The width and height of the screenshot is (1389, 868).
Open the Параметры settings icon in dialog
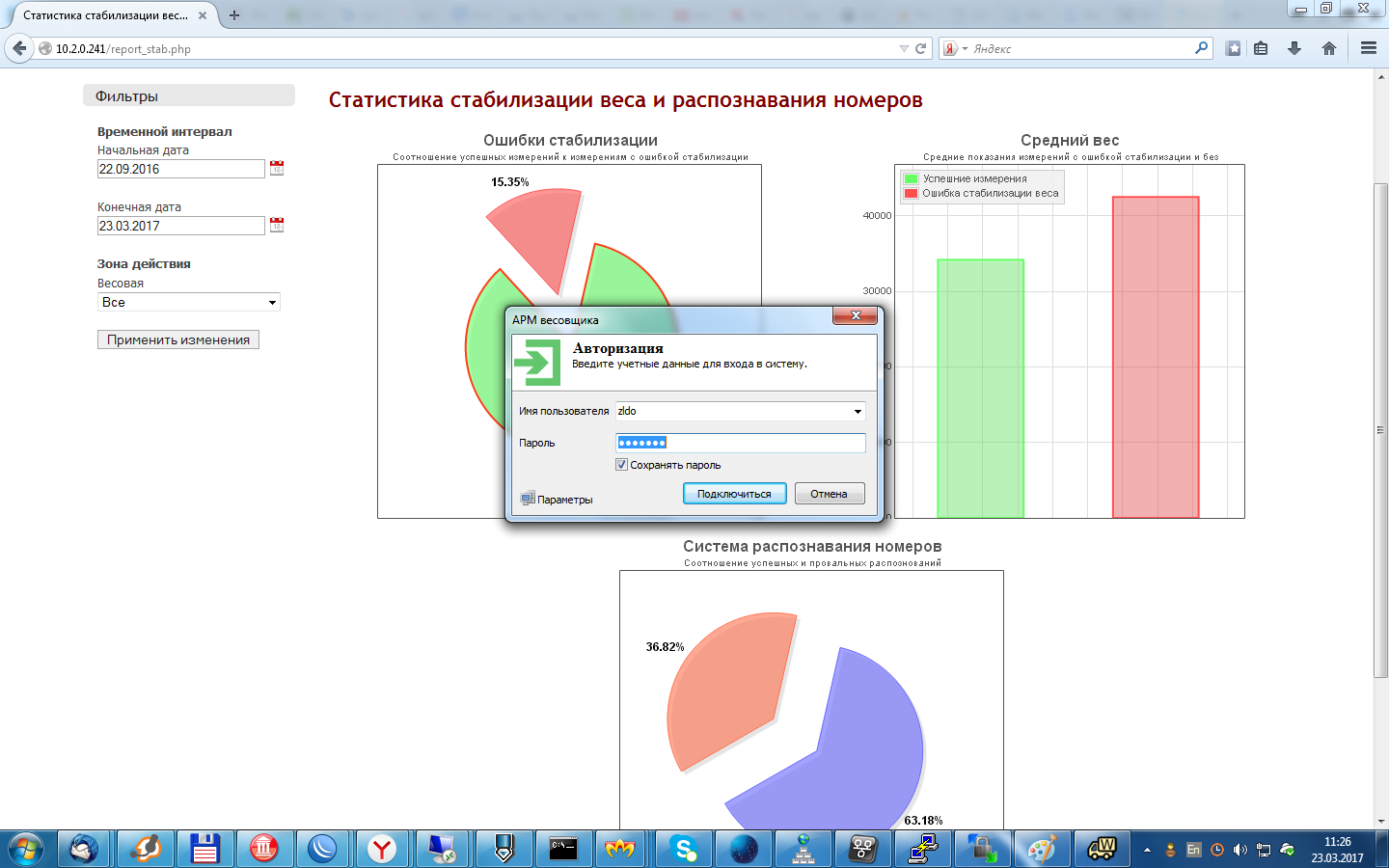(528, 499)
